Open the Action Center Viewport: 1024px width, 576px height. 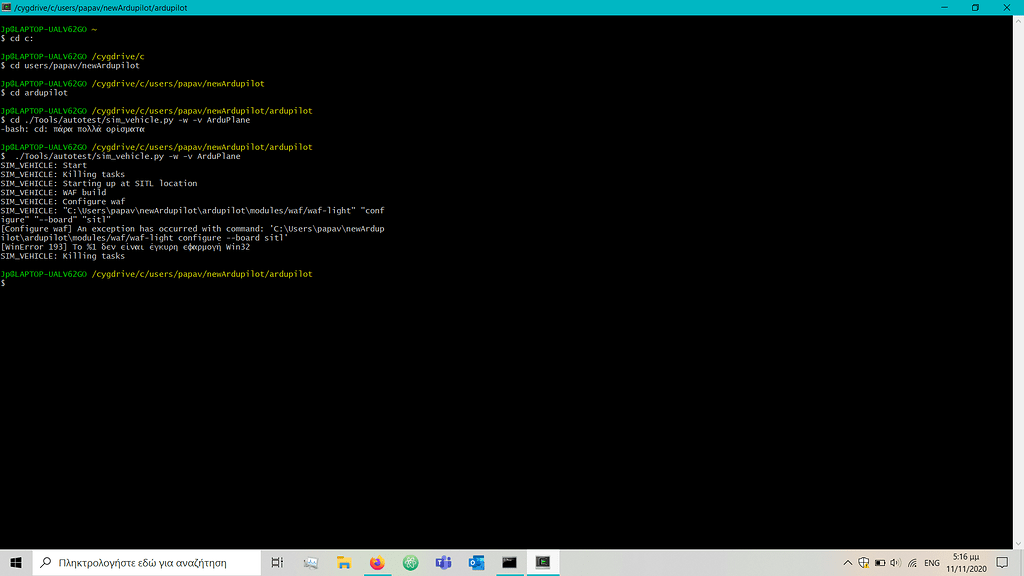[x=1000, y=562]
